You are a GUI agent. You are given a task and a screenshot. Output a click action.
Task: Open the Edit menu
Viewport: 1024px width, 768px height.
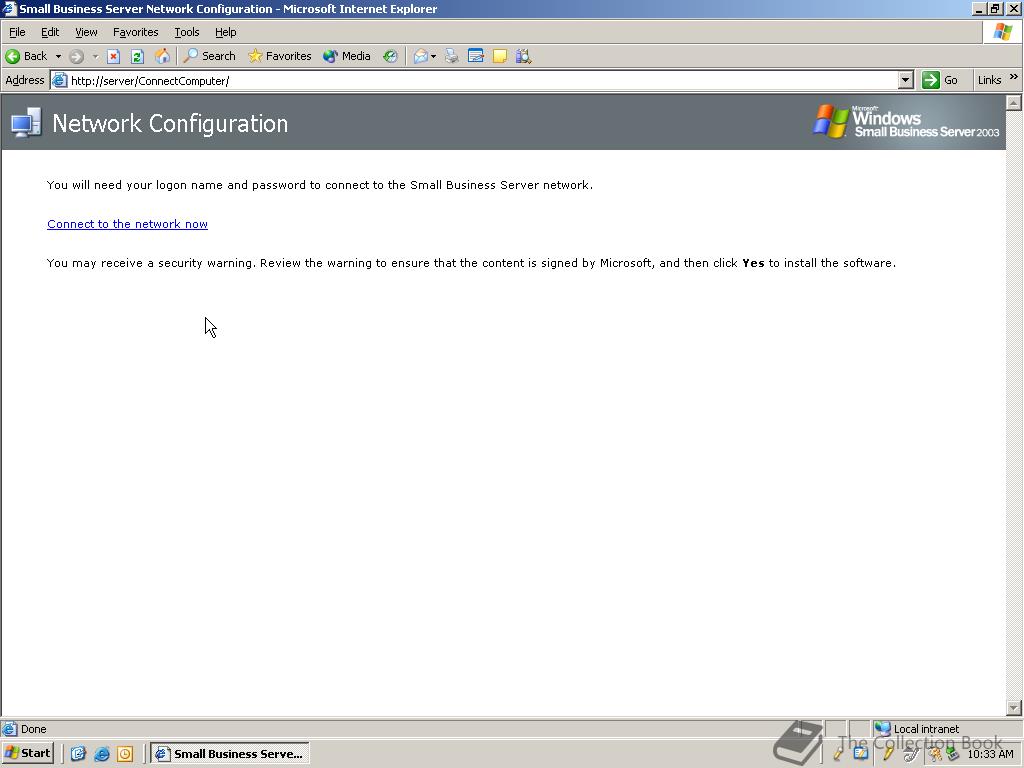(x=50, y=32)
